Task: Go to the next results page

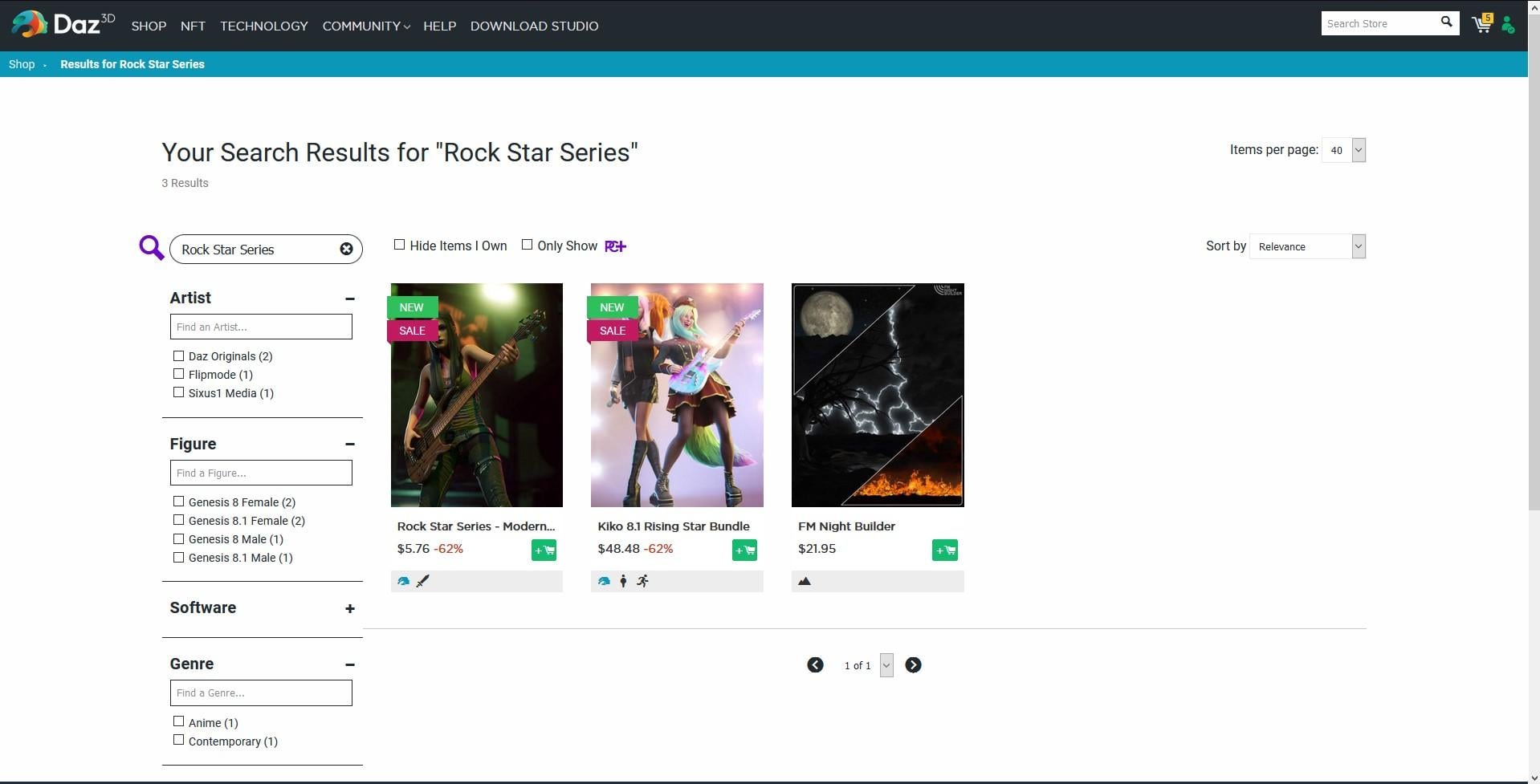Action: tap(913, 665)
